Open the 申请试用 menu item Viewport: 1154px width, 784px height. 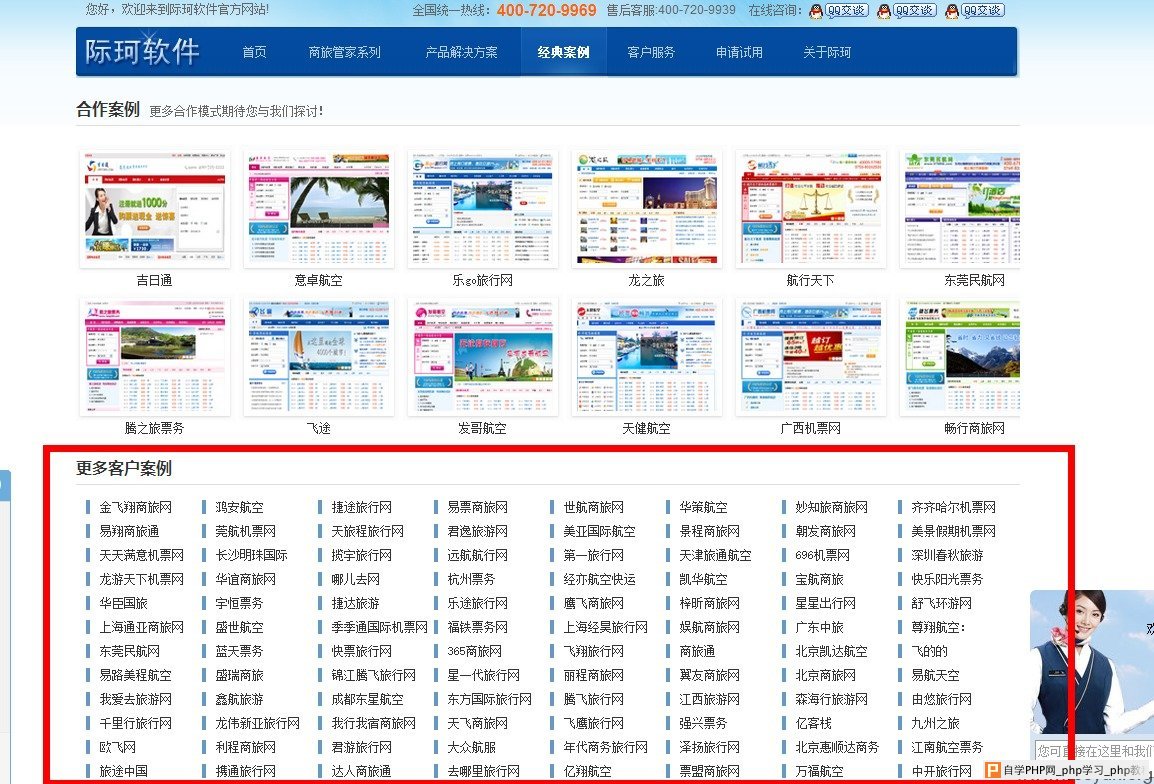(x=739, y=52)
